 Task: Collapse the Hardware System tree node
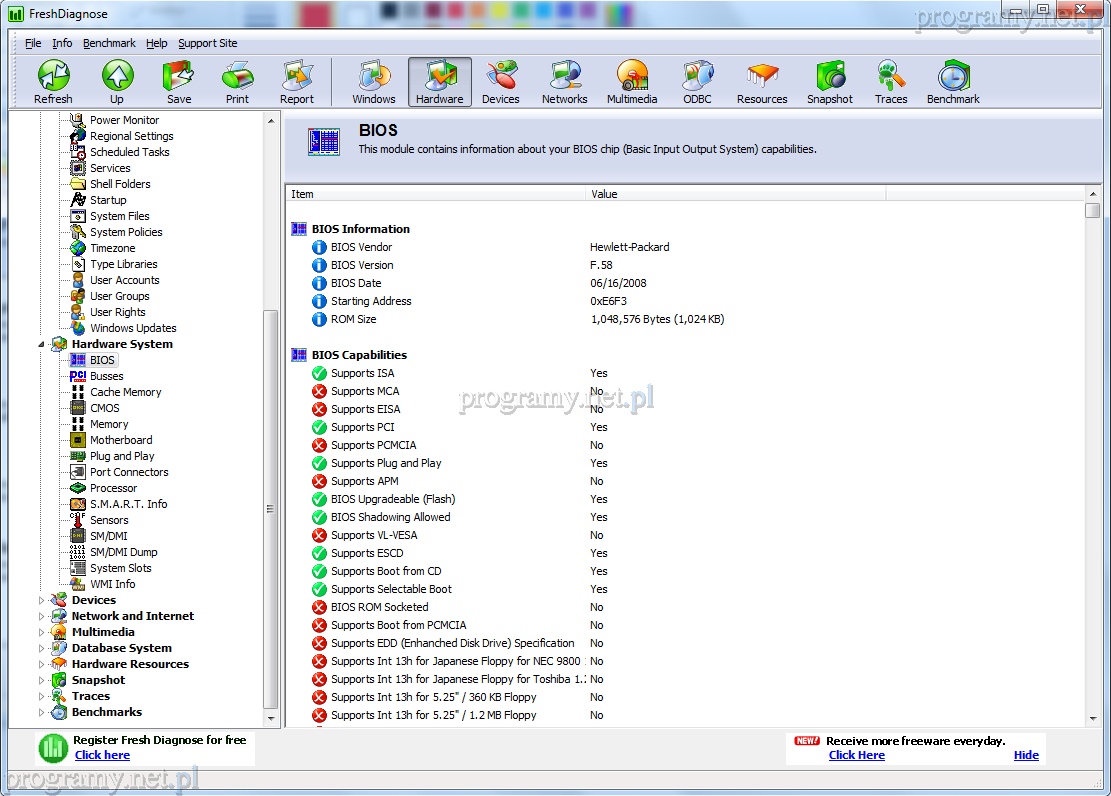[x=42, y=344]
